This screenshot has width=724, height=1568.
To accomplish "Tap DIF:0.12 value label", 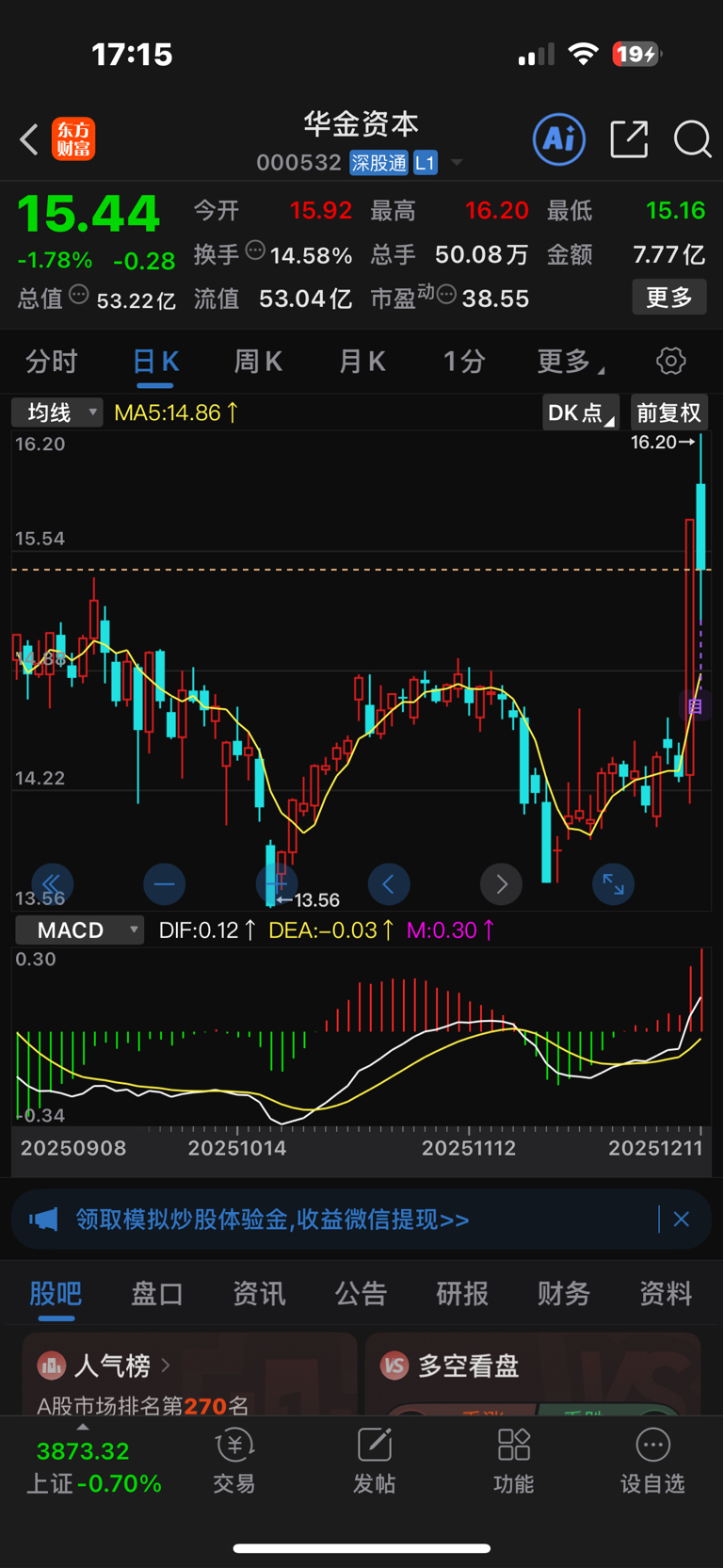I will [207, 930].
